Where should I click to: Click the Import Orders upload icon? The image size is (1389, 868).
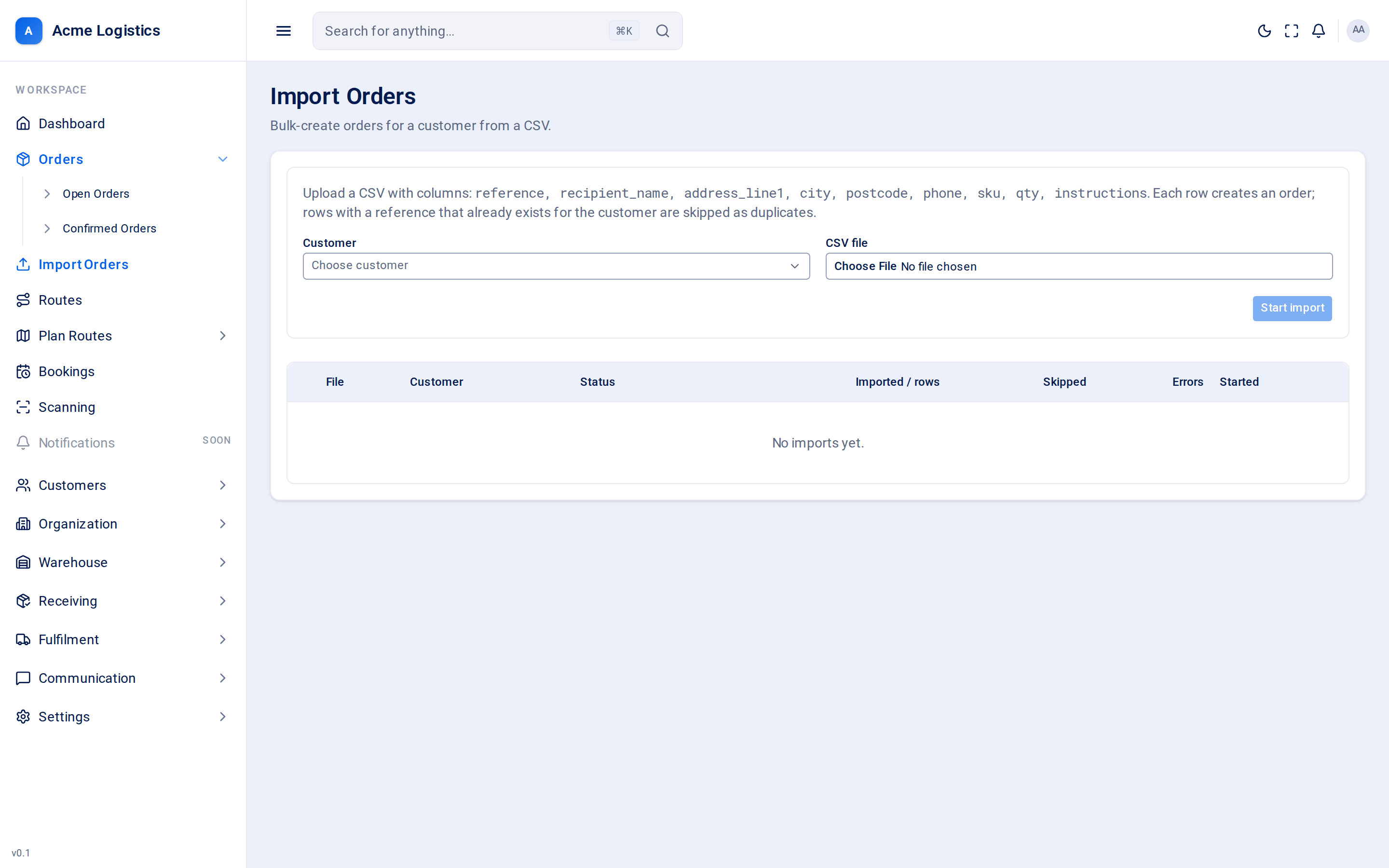click(23, 264)
